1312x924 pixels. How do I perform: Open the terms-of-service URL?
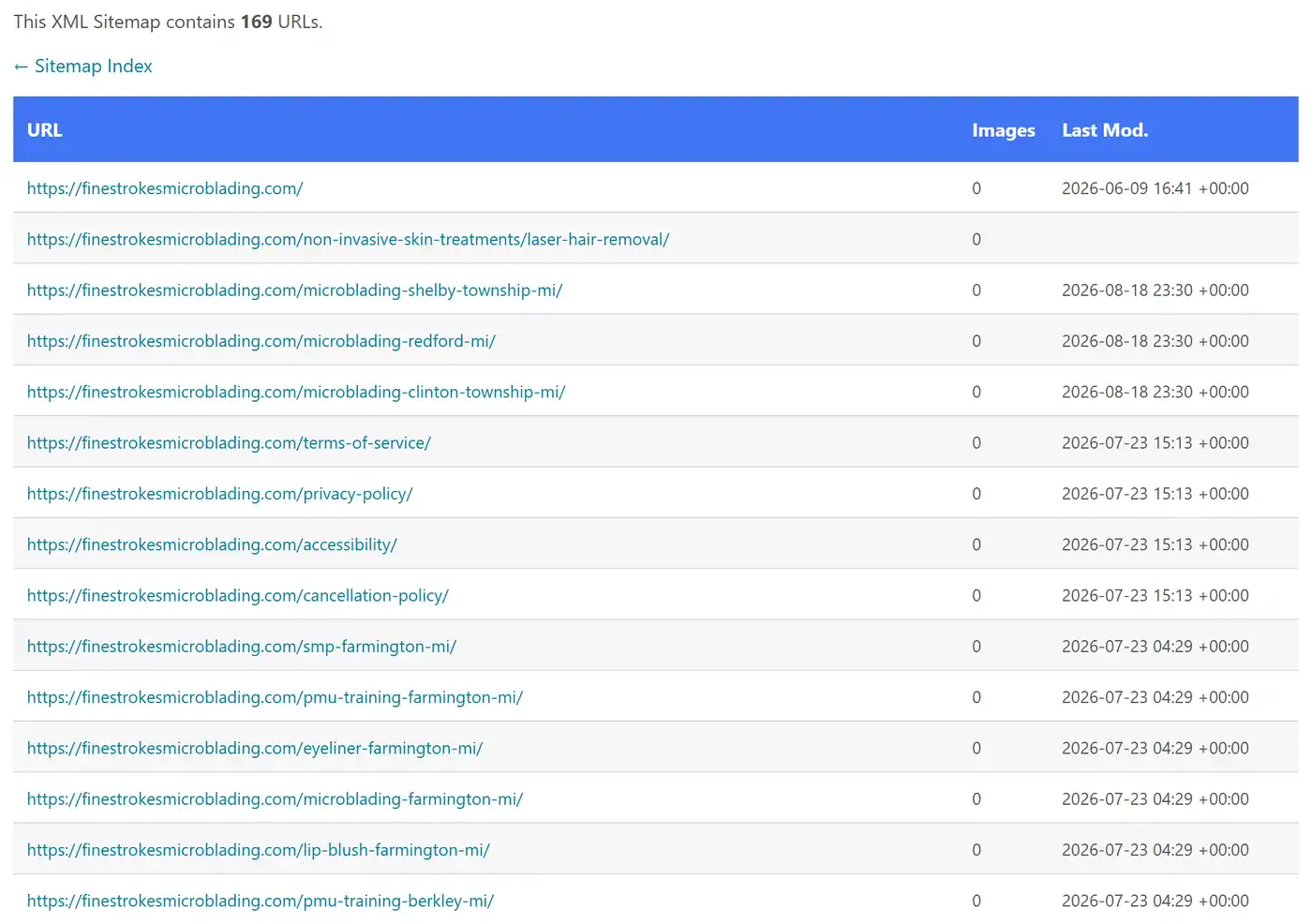pyautogui.click(x=229, y=443)
